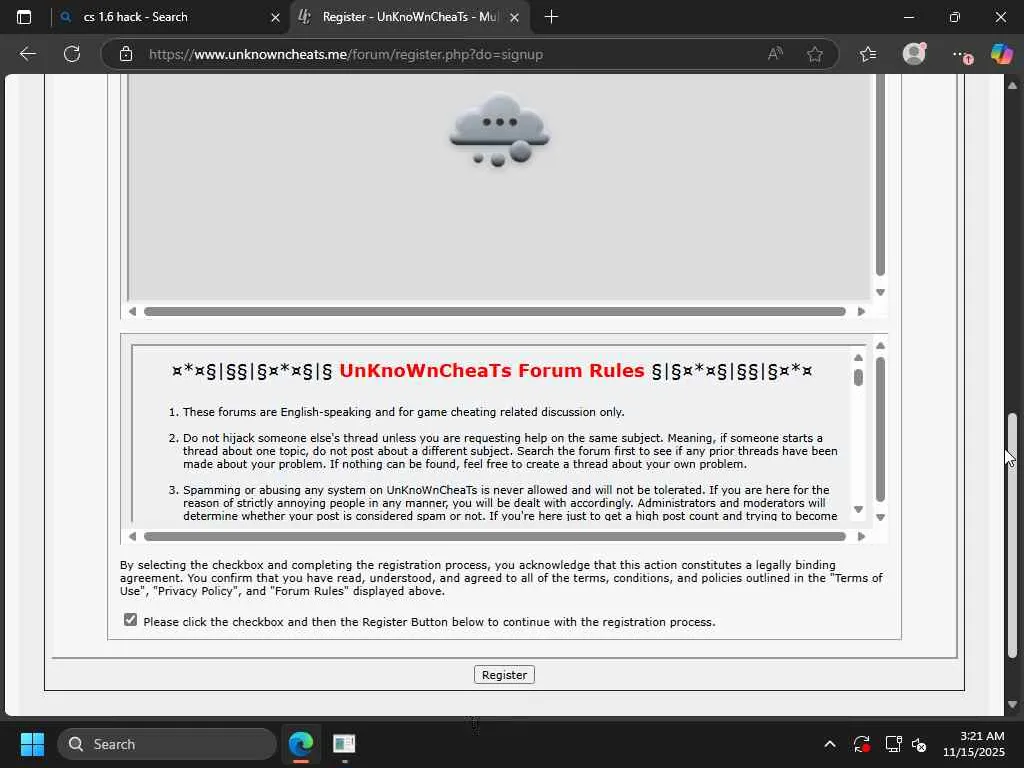Click forum rules outer frame down arrow

(x=880, y=517)
